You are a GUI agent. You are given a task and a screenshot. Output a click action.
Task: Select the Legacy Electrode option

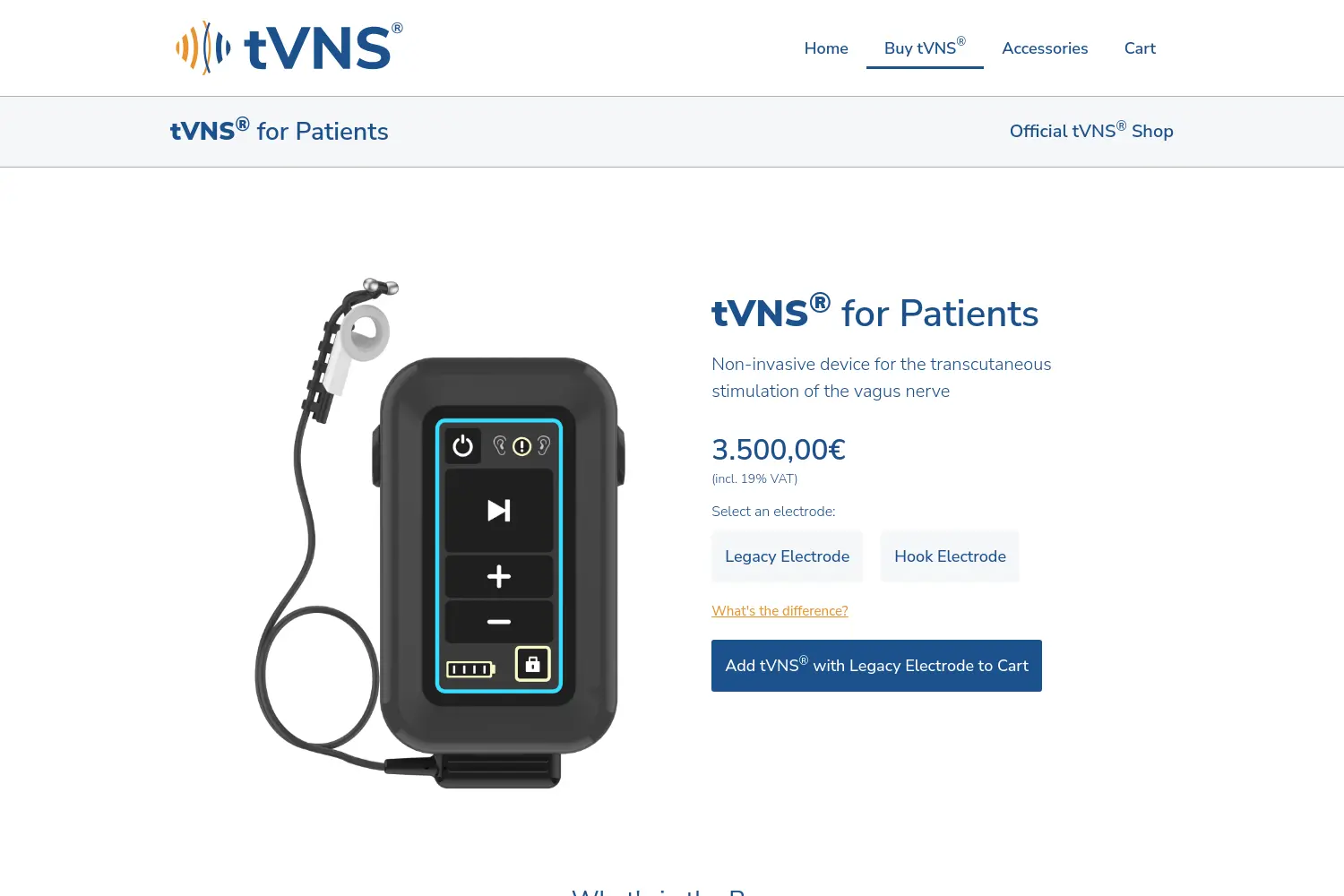(x=787, y=556)
